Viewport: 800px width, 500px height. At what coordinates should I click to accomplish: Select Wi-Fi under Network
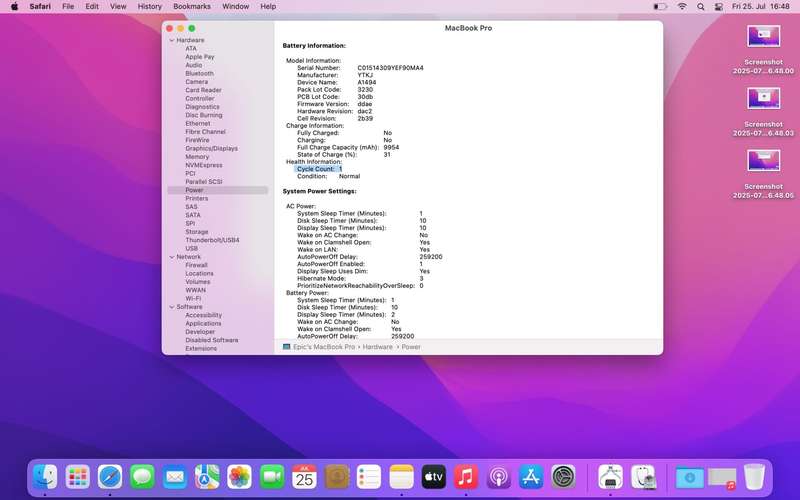193,298
